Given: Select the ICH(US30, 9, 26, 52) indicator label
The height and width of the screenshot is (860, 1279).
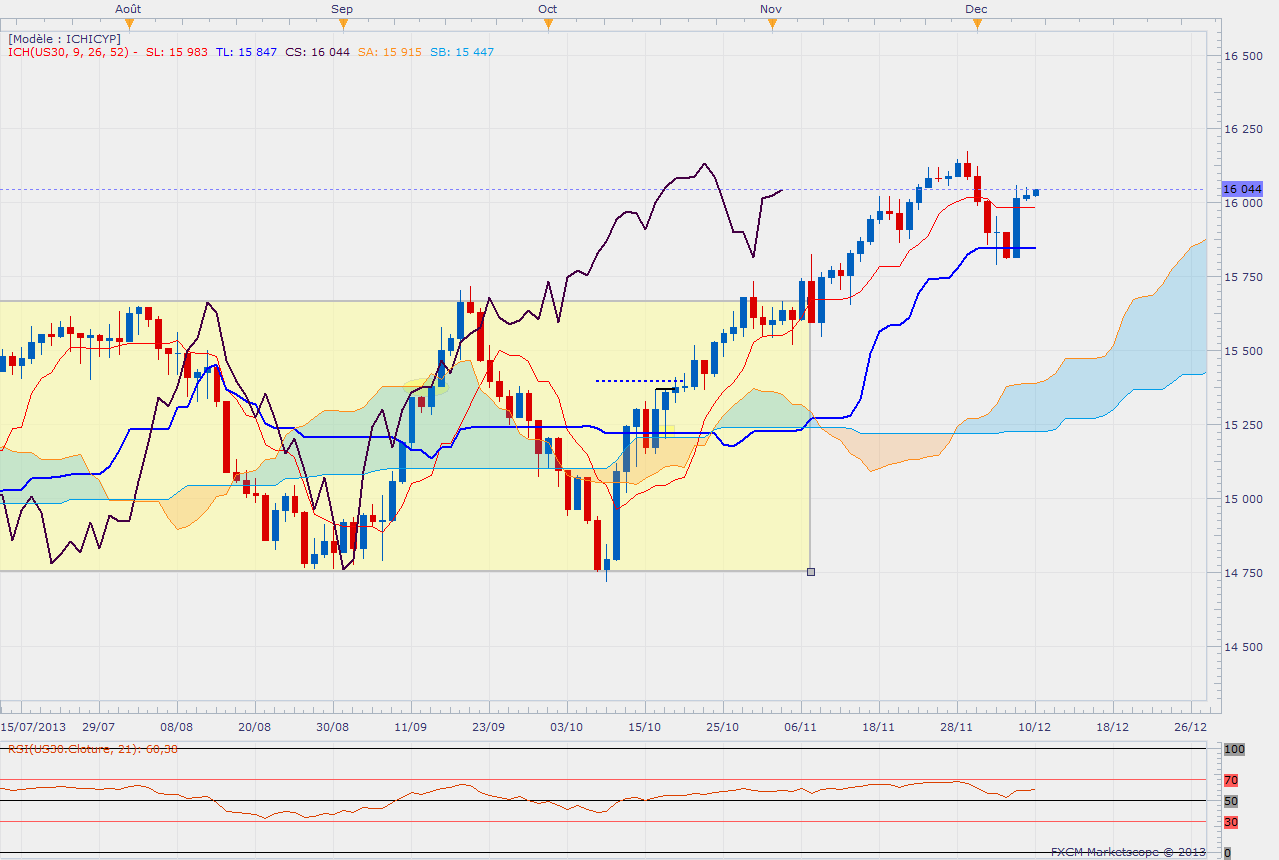Looking at the screenshot, I should (69, 52).
